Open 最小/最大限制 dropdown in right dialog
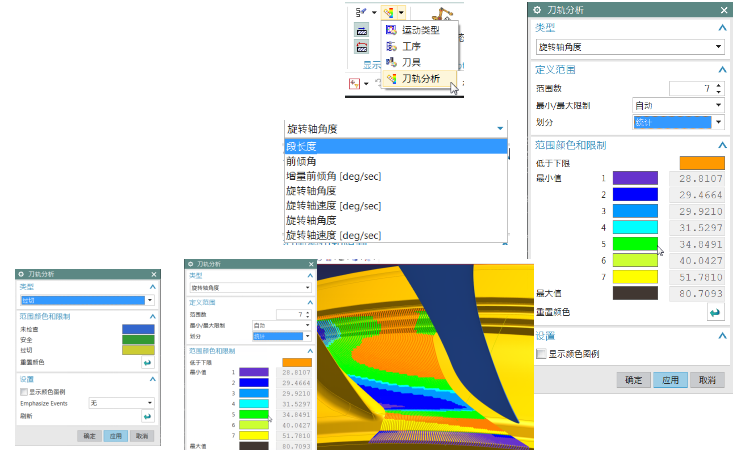Screen dimensions: 743x455 [x=677, y=105]
